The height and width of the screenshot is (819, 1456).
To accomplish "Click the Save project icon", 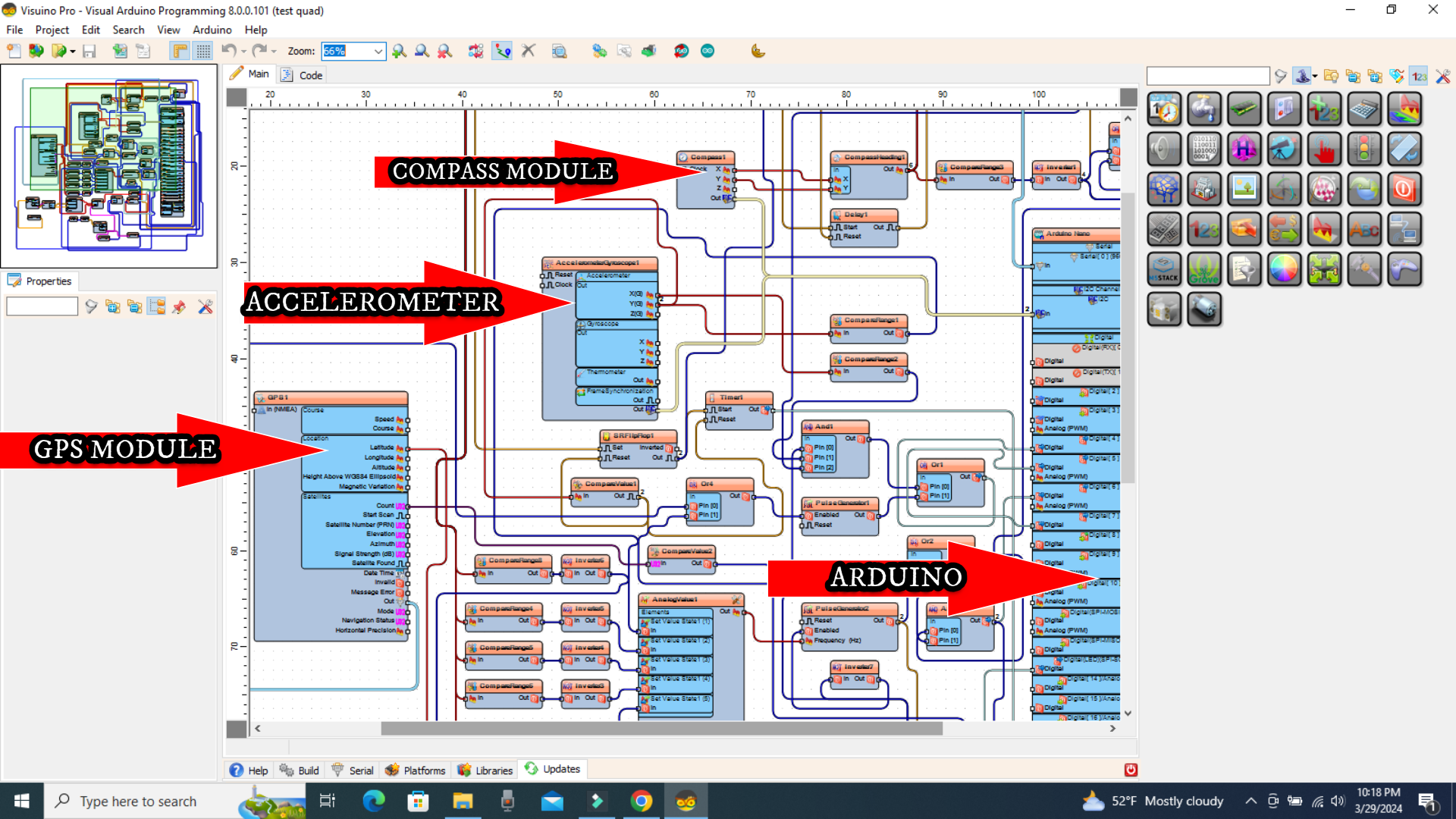I will point(89,51).
